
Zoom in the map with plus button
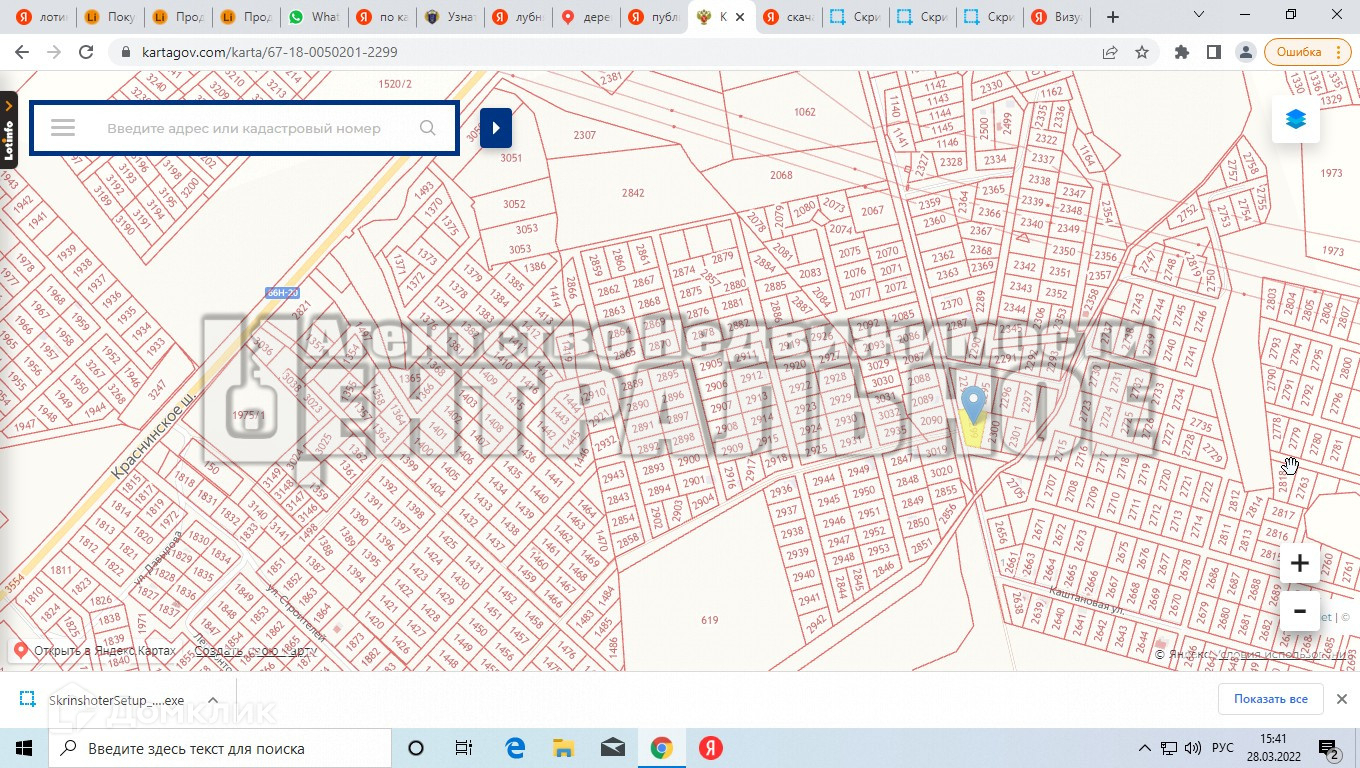[x=1299, y=564]
